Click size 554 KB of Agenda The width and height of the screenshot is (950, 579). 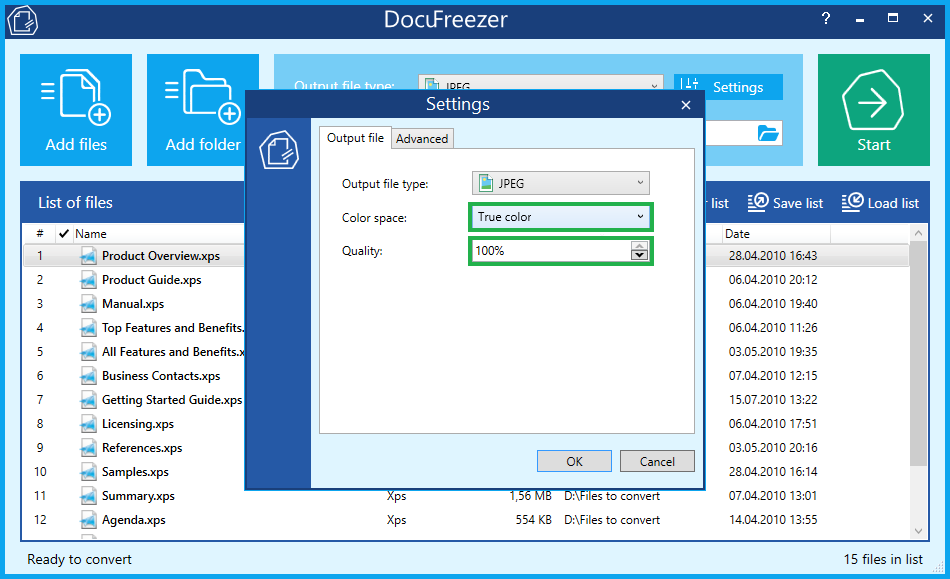click(x=533, y=520)
